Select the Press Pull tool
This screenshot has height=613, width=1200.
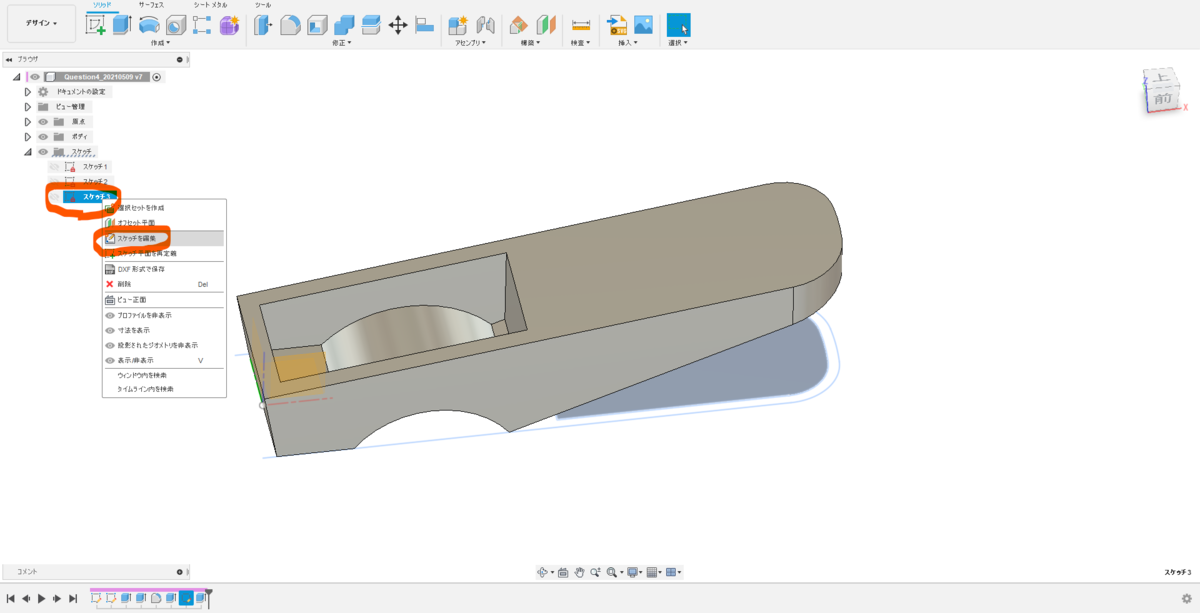click(x=263, y=25)
